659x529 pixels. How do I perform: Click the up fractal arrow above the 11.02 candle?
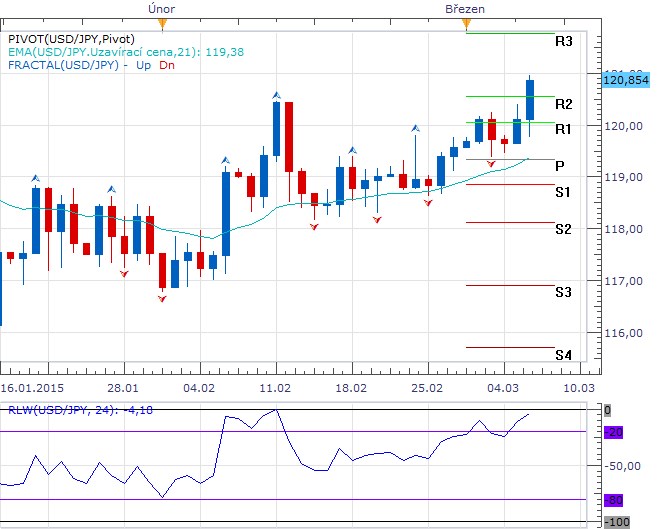point(276,95)
